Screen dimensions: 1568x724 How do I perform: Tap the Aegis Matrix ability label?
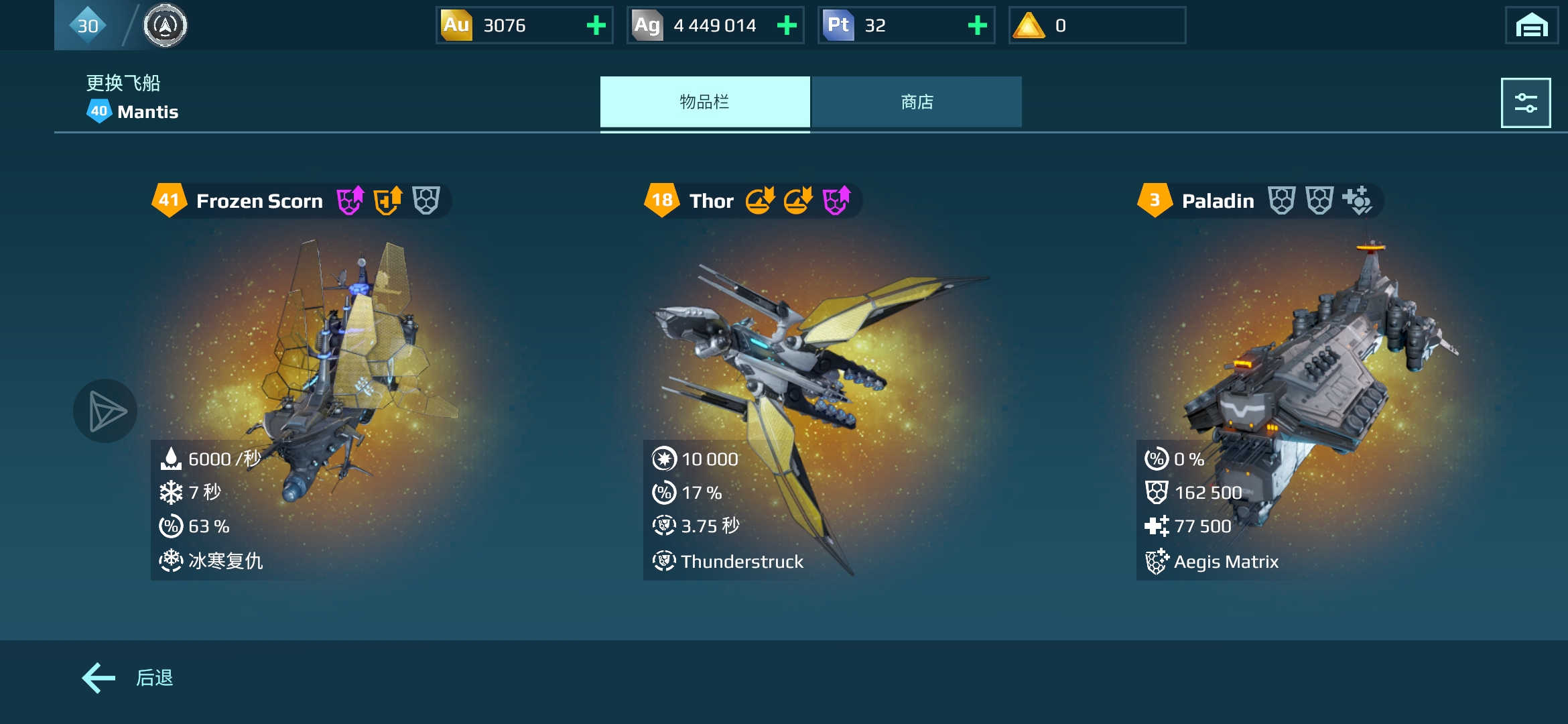(x=1226, y=562)
